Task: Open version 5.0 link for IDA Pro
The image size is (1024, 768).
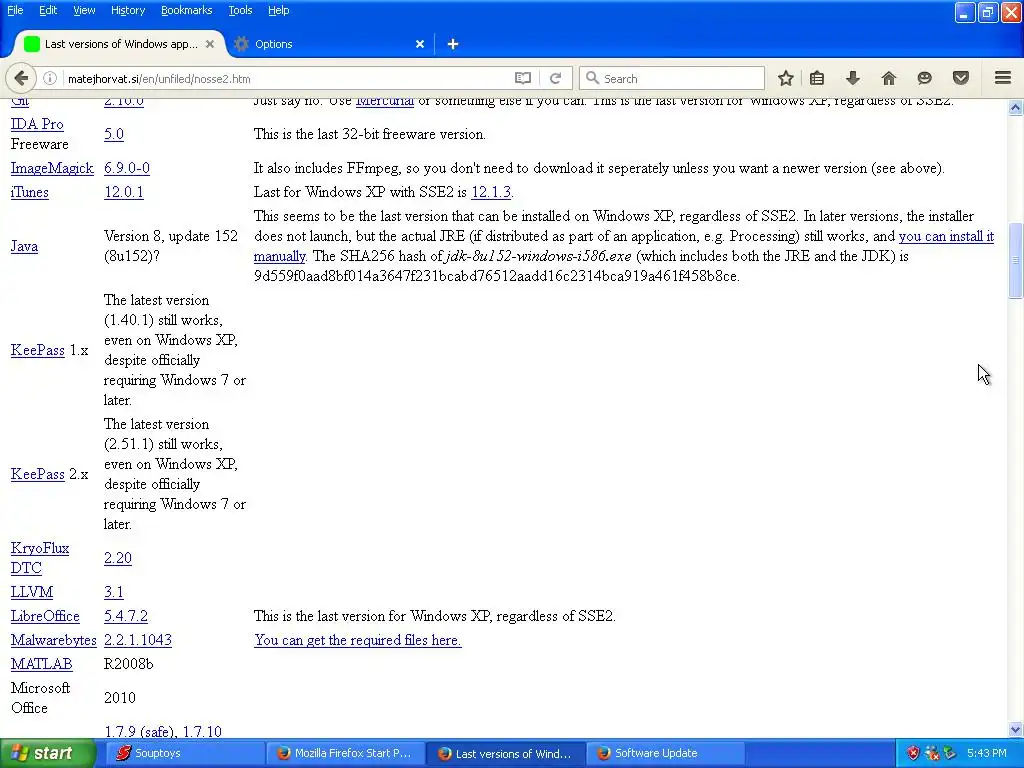Action: [x=114, y=134]
